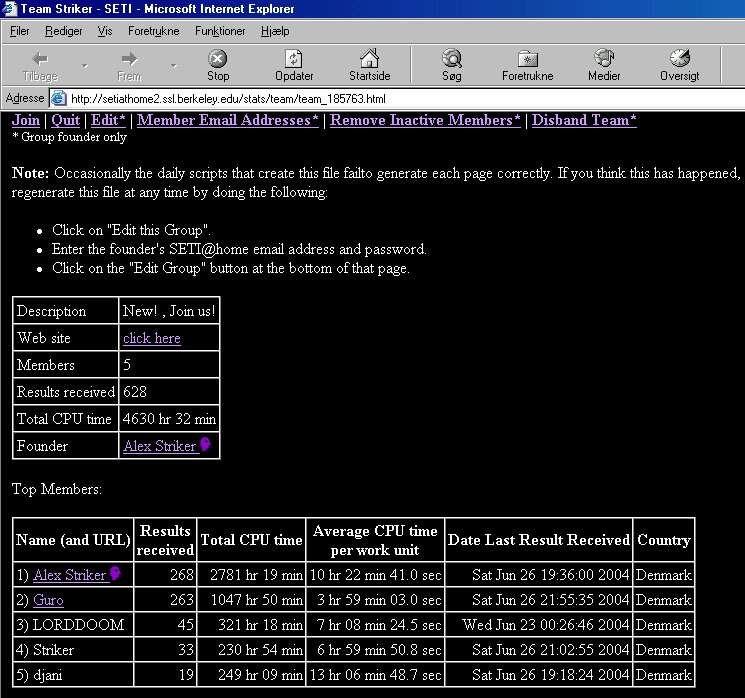Click purple icon beside Founder Alex Striker

(x=205, y=444)
